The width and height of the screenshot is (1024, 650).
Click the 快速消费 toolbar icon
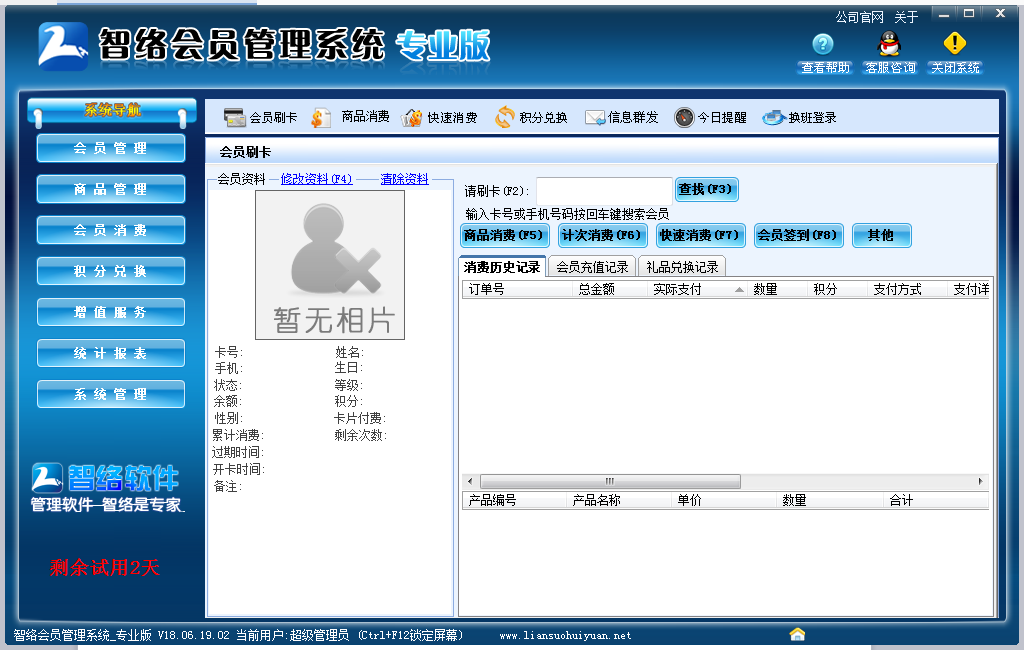click(x=411, y=118)
